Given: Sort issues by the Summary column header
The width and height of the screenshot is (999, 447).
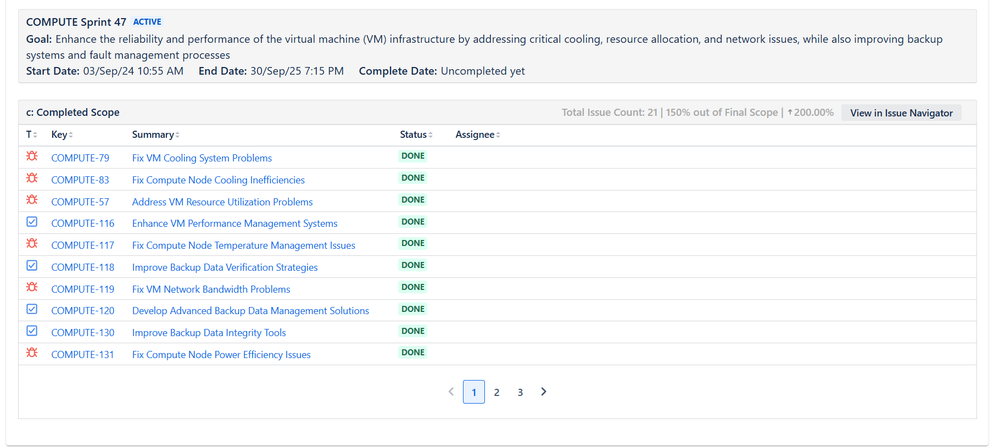Looking at the screenshot, I should pos(156,135).
